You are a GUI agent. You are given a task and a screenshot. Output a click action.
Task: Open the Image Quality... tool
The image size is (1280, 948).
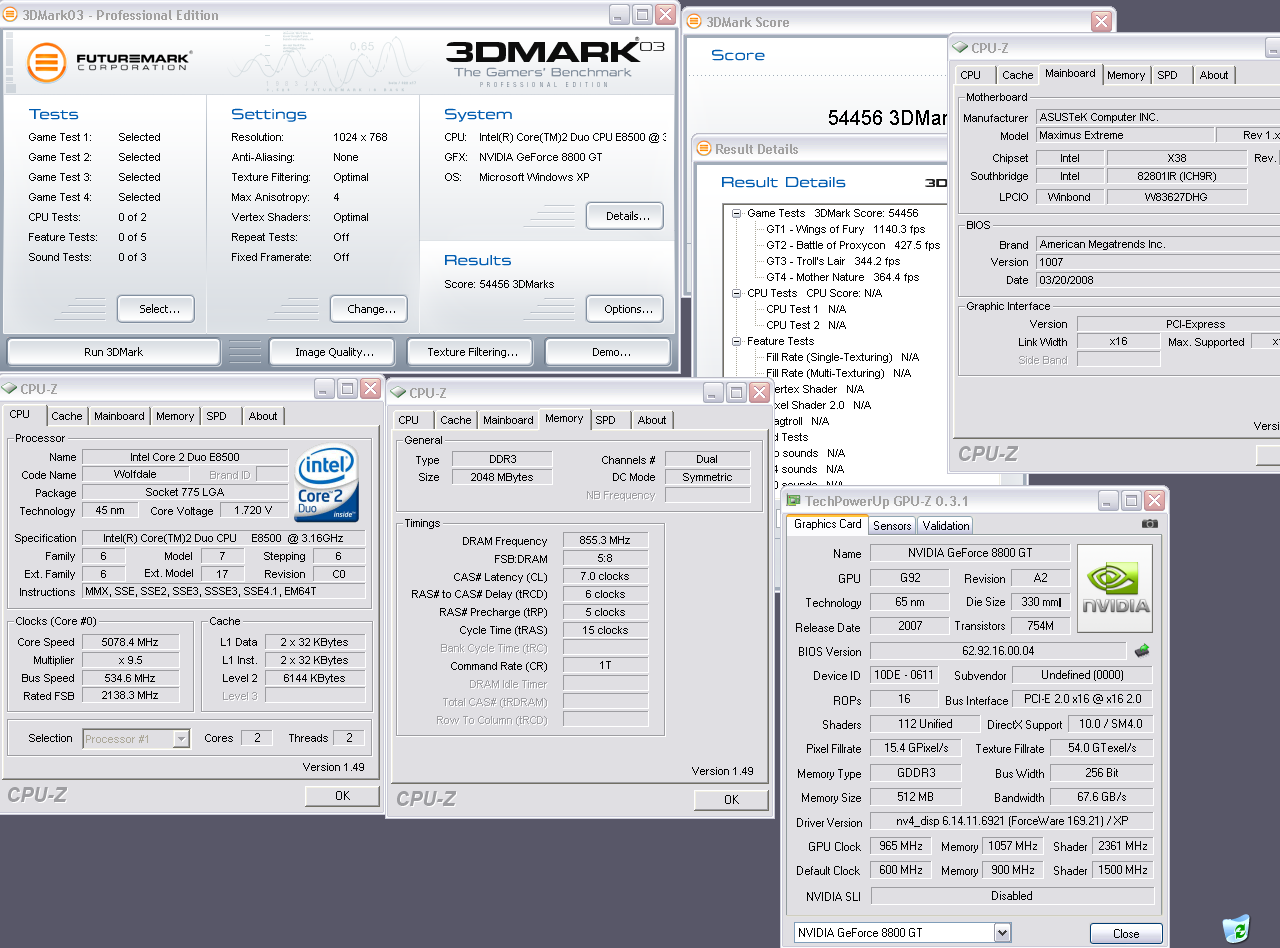point(334,352)
